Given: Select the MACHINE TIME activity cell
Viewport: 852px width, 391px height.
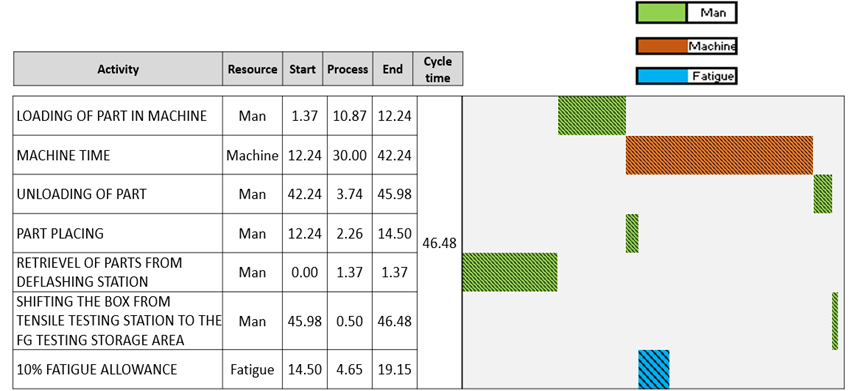Looking at the screenshot, I should point(118,155).
